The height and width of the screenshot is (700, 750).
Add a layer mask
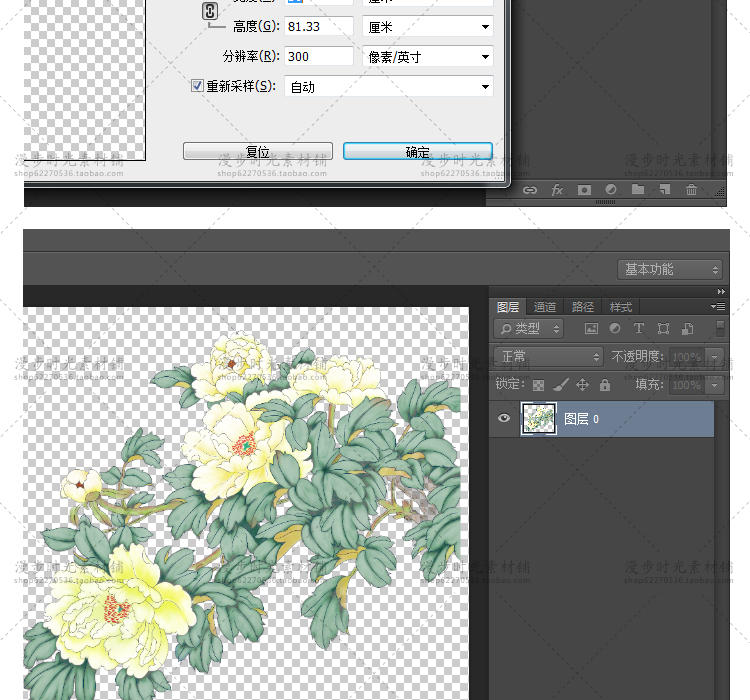tap(584, 190)
